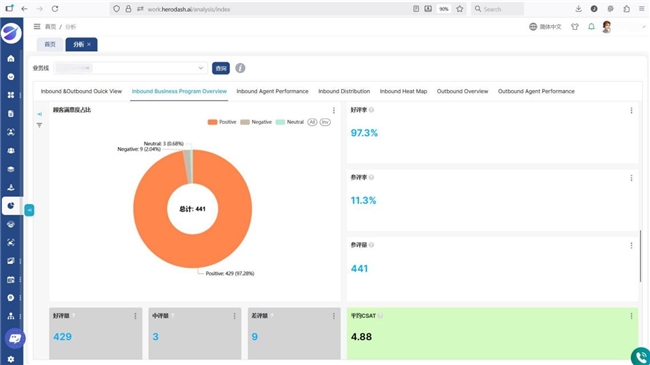Open the language selector 简体中文
Viewport: 650px width, 365px height.
pos(545,27)
